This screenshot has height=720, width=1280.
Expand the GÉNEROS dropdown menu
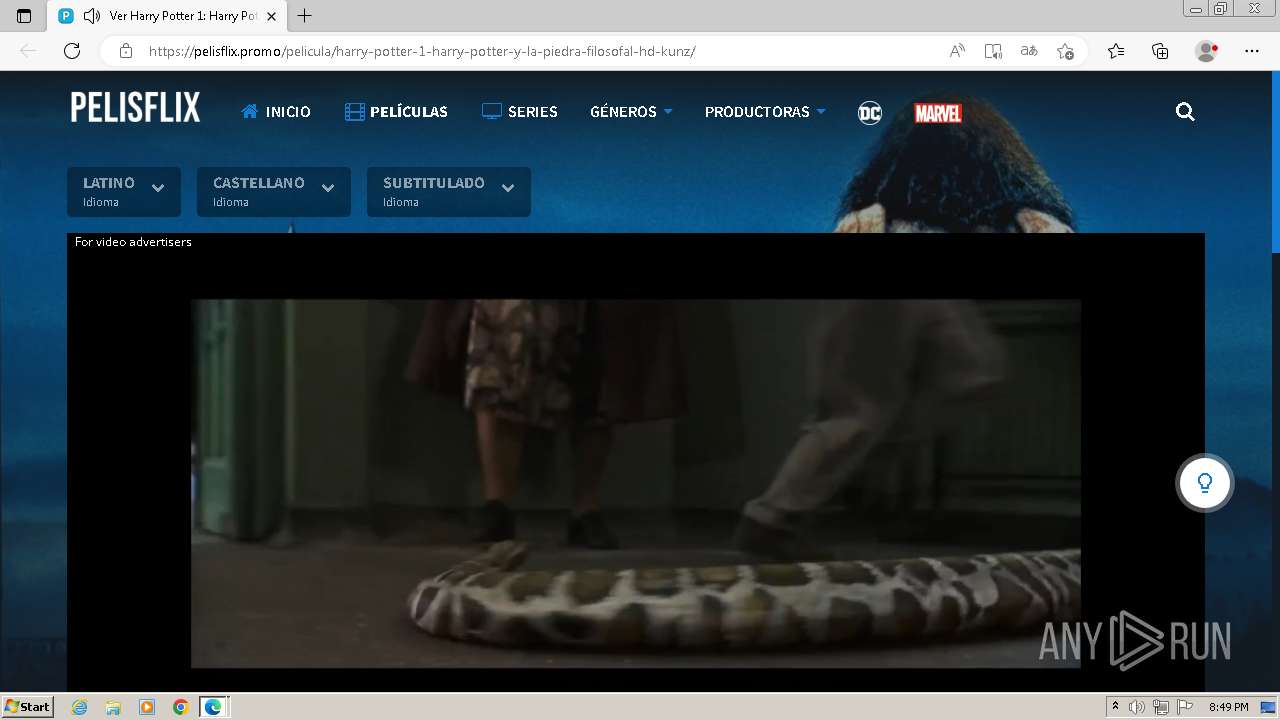click(x=631, y=112)
